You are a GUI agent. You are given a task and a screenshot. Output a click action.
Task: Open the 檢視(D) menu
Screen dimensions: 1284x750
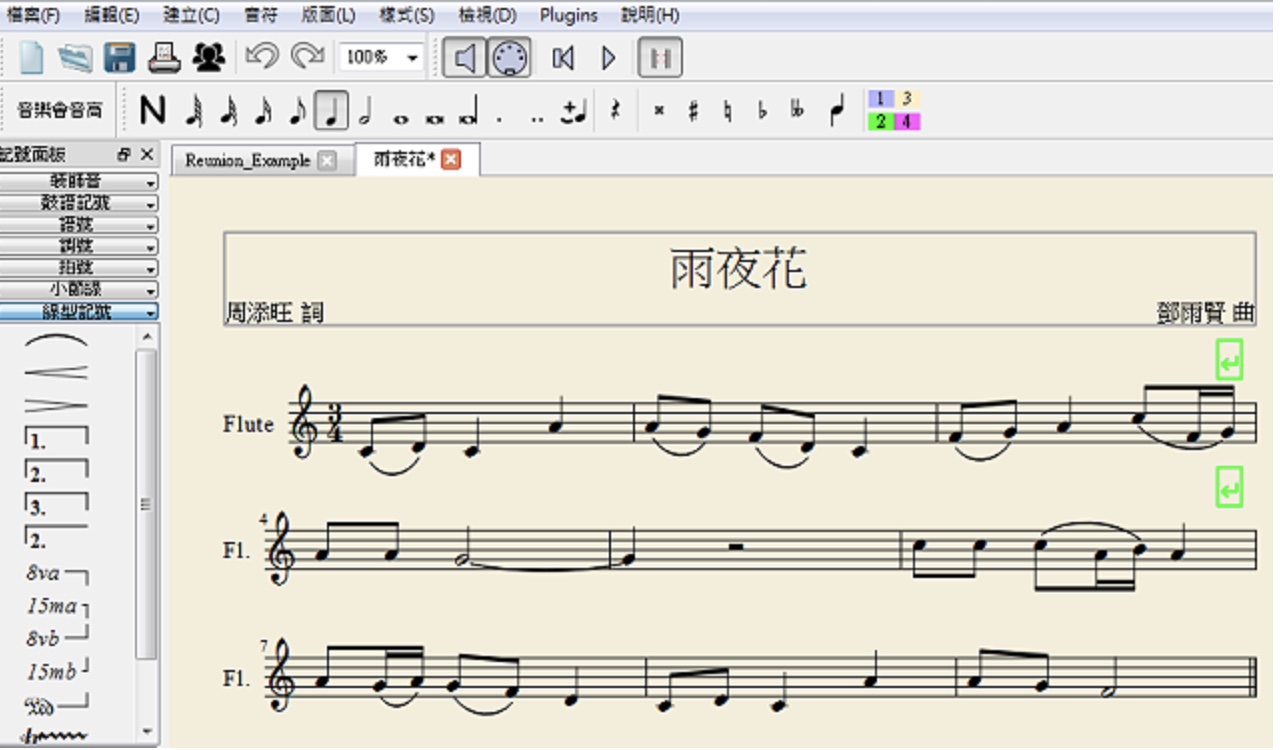[x=487, y=15]
